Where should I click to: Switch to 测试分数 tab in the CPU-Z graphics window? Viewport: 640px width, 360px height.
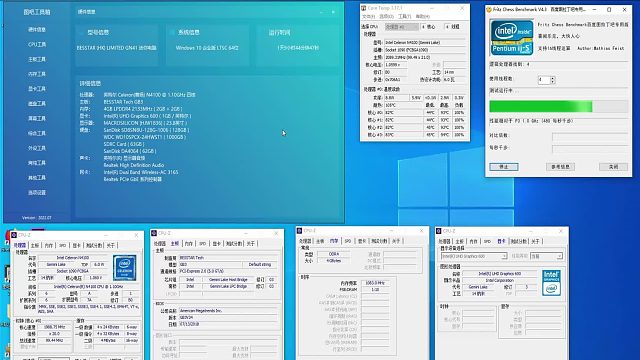pos(520,241)
